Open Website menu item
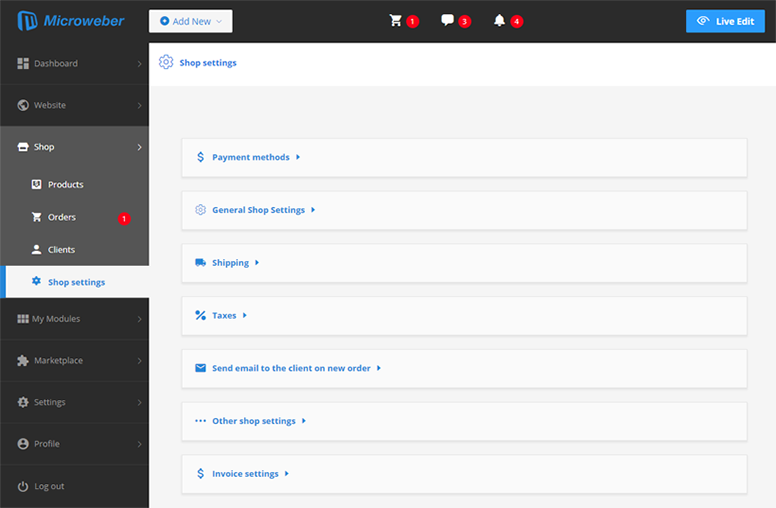This screenshot has width=776, height=508. 74,105
